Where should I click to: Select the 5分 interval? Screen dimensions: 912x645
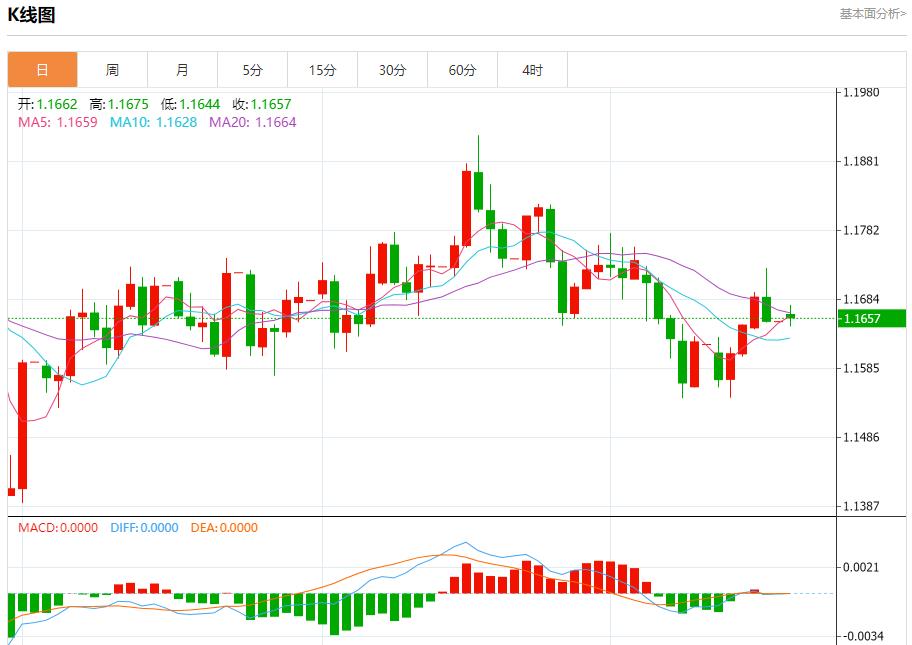coord(252,70)
